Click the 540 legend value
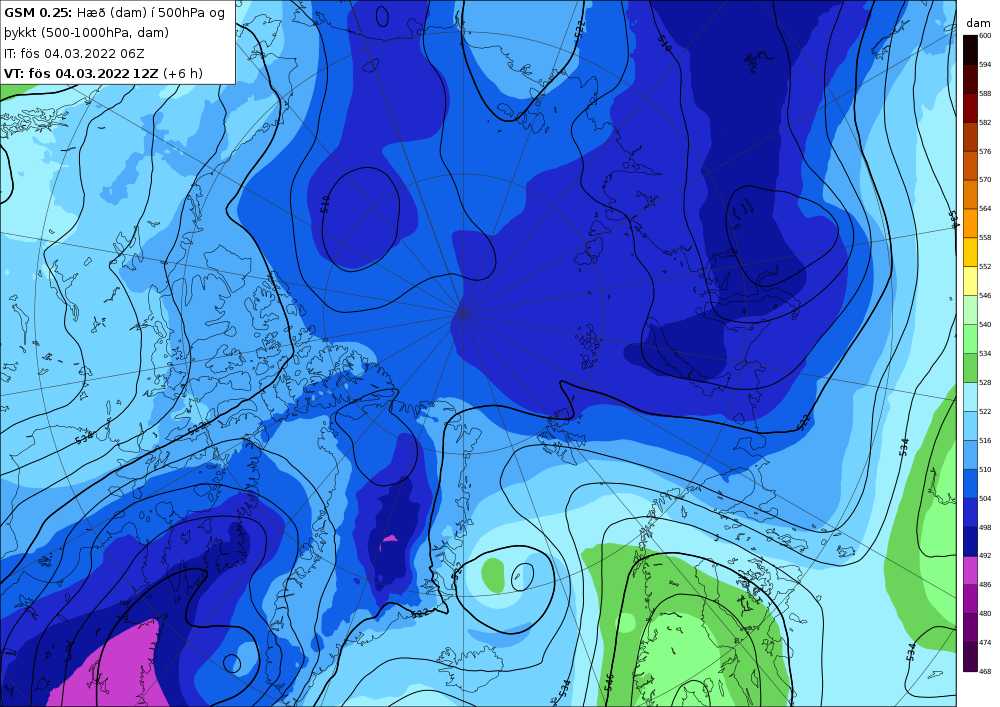This screenshot has width=1000, height=707. pyautogui.click(x=985, y=324)
